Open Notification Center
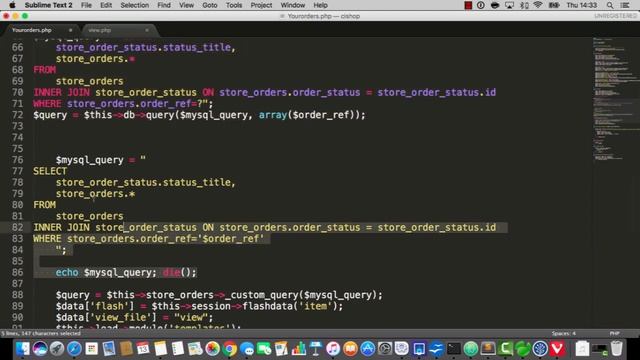The height and width of the screenshot is (360, 640). tap(625, 5)
